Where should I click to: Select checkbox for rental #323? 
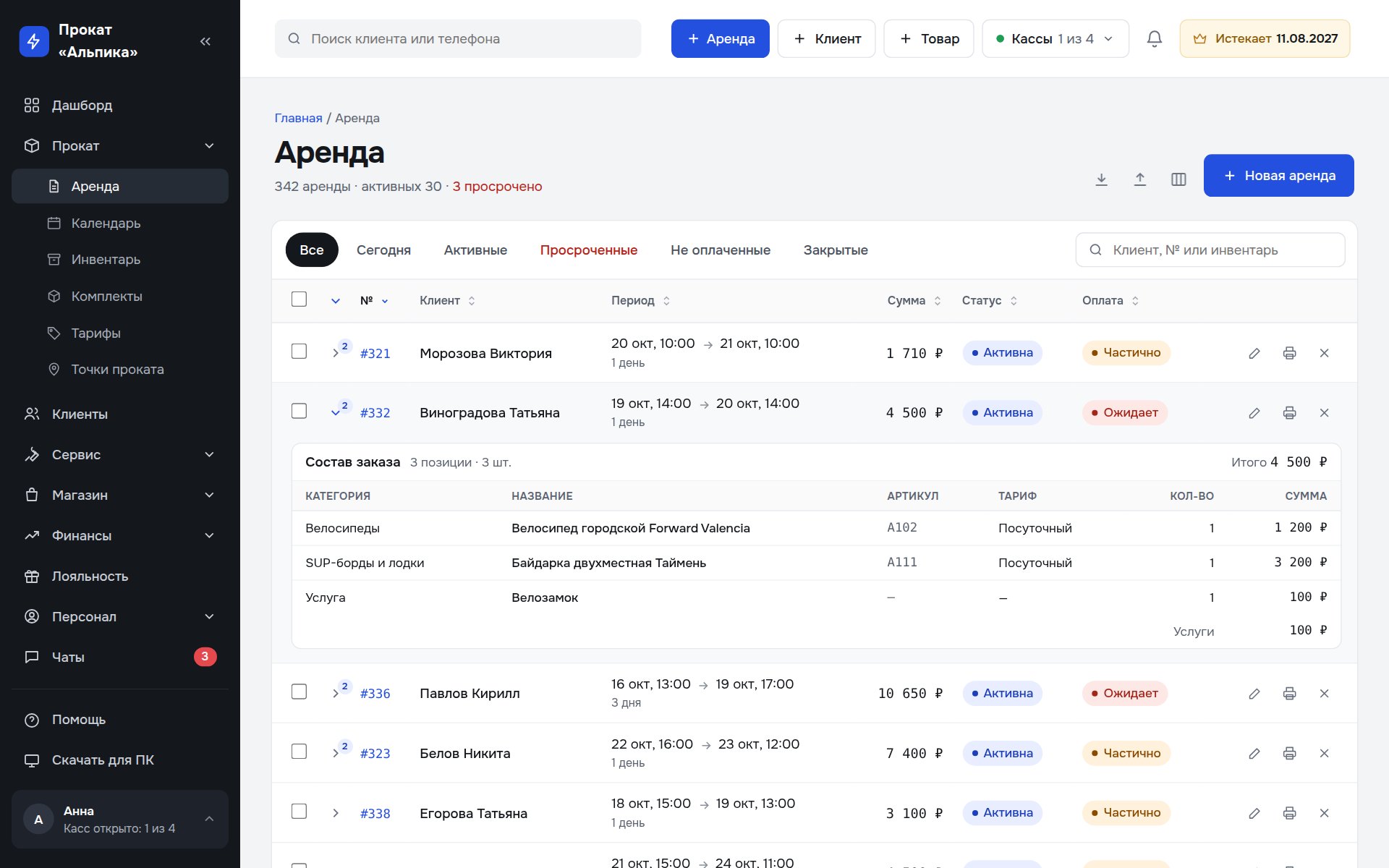pos(299,752)
